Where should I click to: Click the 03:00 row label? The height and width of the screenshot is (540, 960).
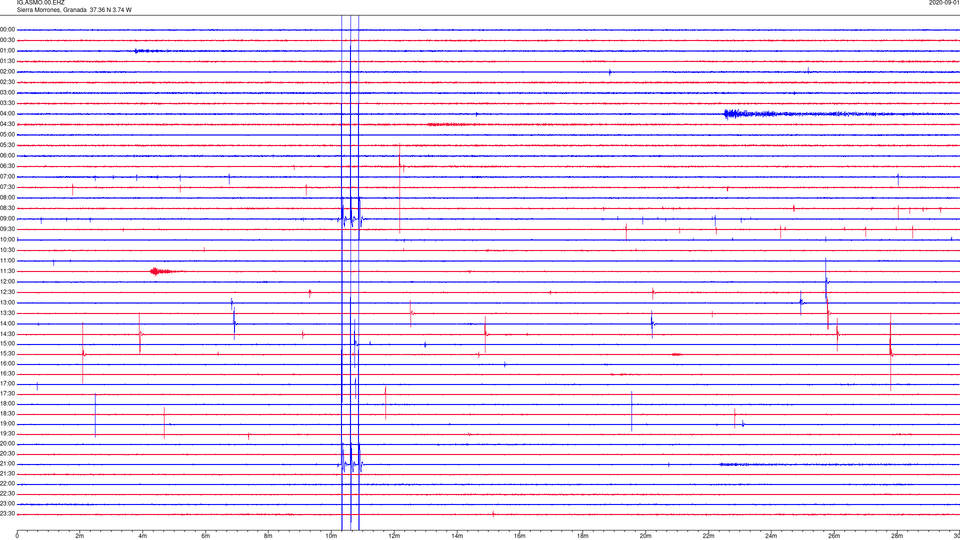pyautogui.click(x=7, y=92)
